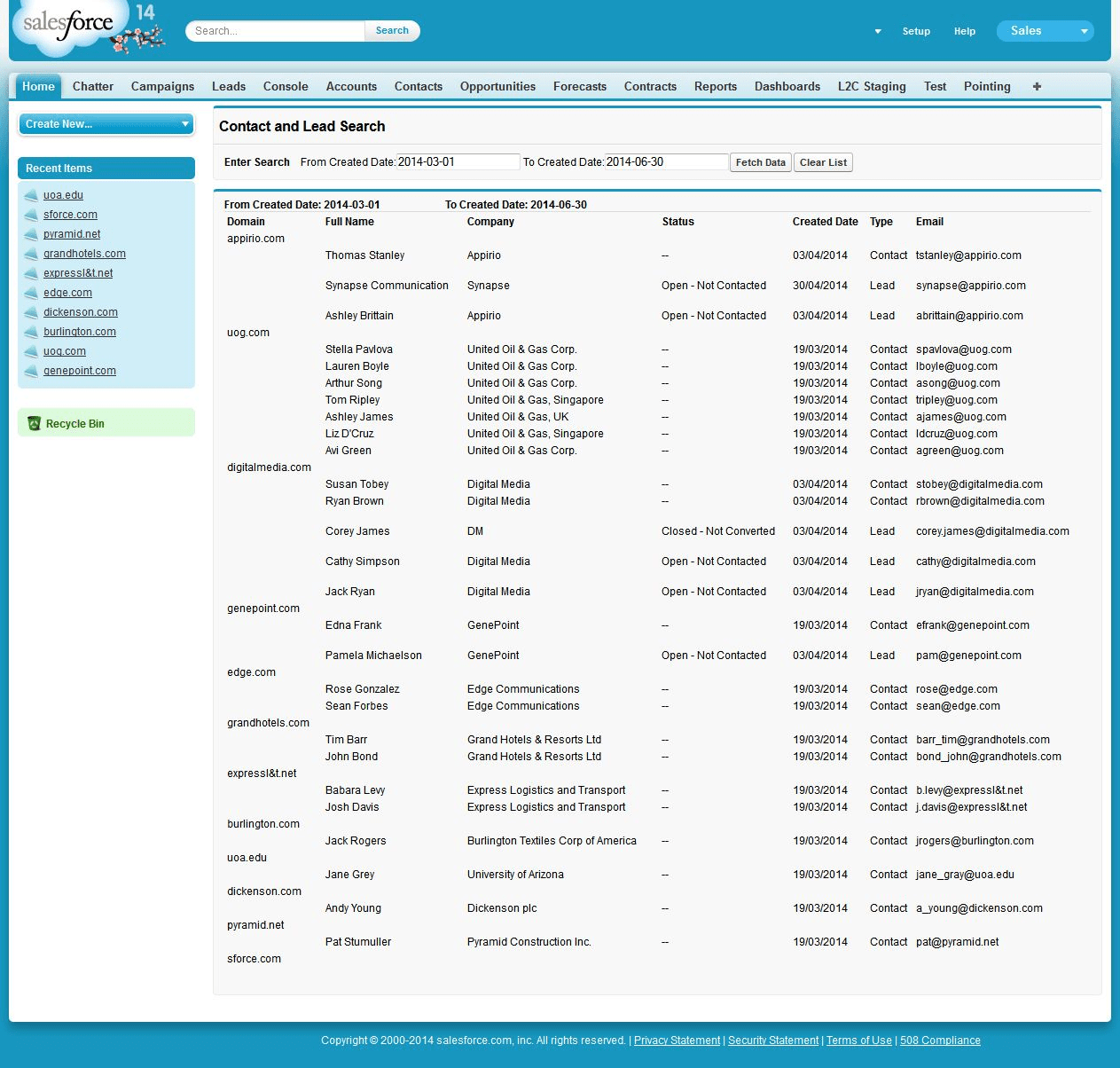Open the uog.com recent item

(65, 351)
